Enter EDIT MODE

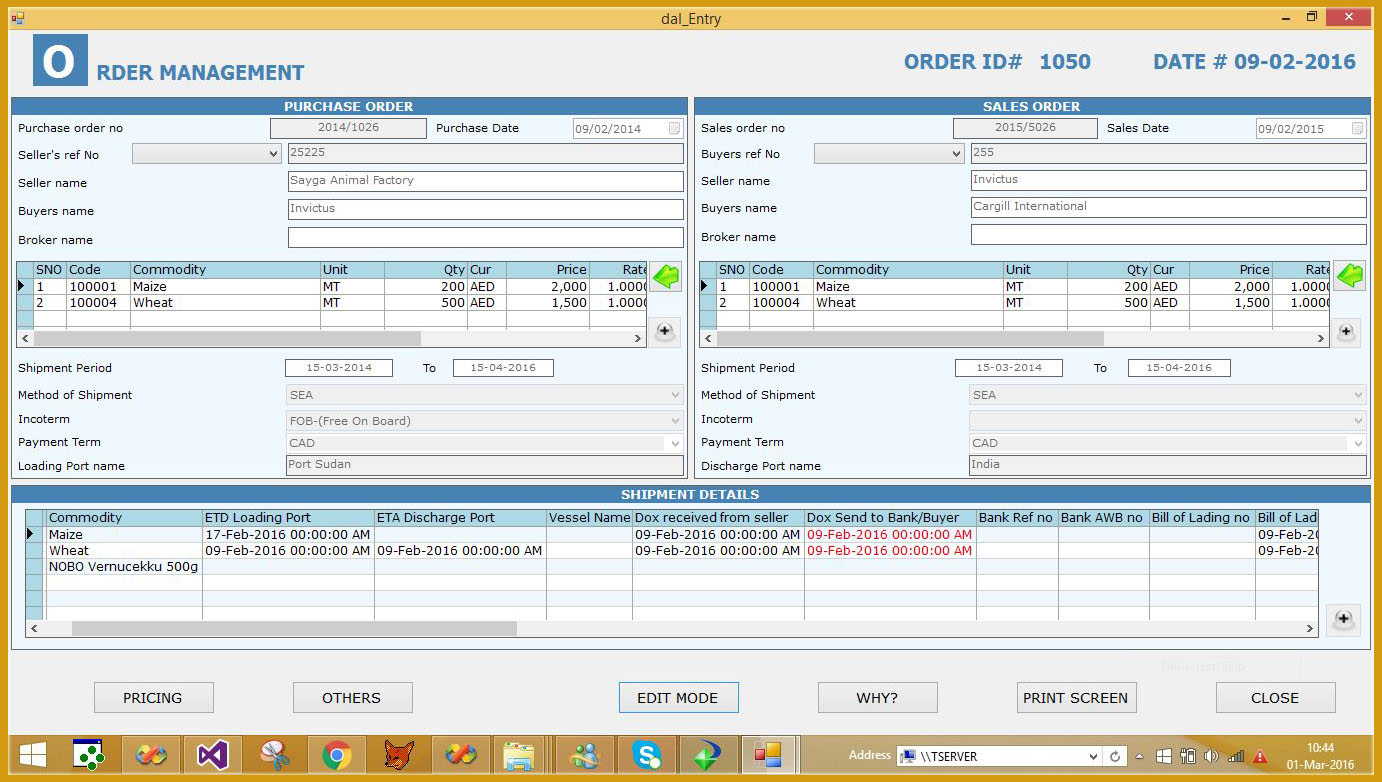point(678,697)
